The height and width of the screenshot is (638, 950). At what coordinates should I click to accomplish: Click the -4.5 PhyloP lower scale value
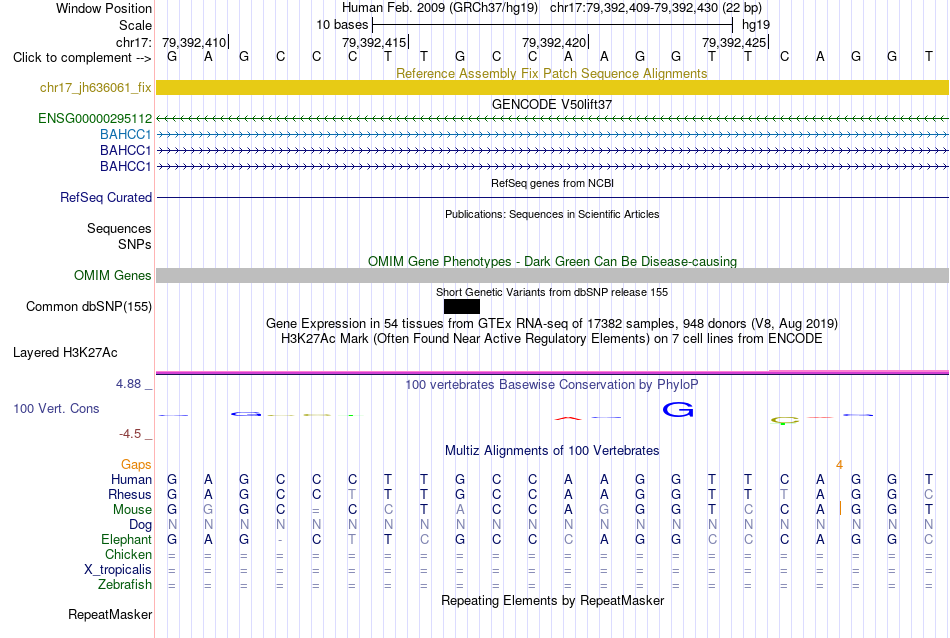[x=130, y=434]
